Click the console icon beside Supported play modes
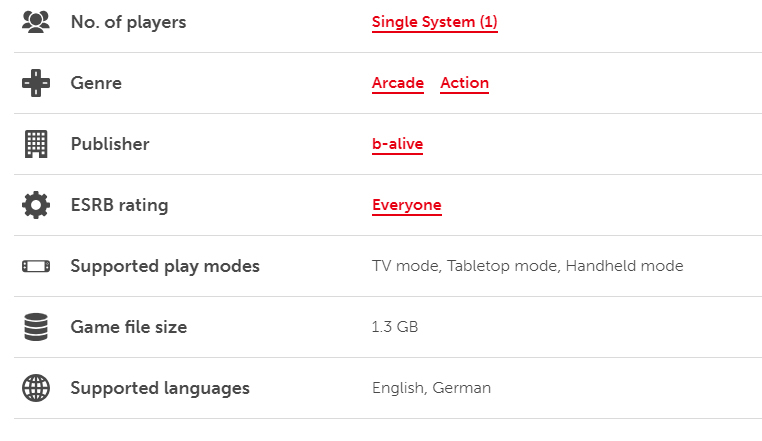 (x=36, y=266)
